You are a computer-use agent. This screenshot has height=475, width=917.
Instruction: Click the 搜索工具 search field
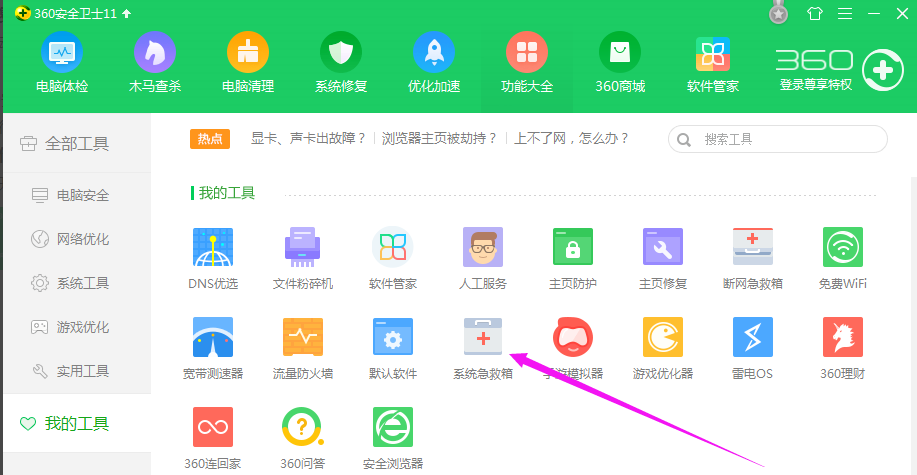coord(778,139)
